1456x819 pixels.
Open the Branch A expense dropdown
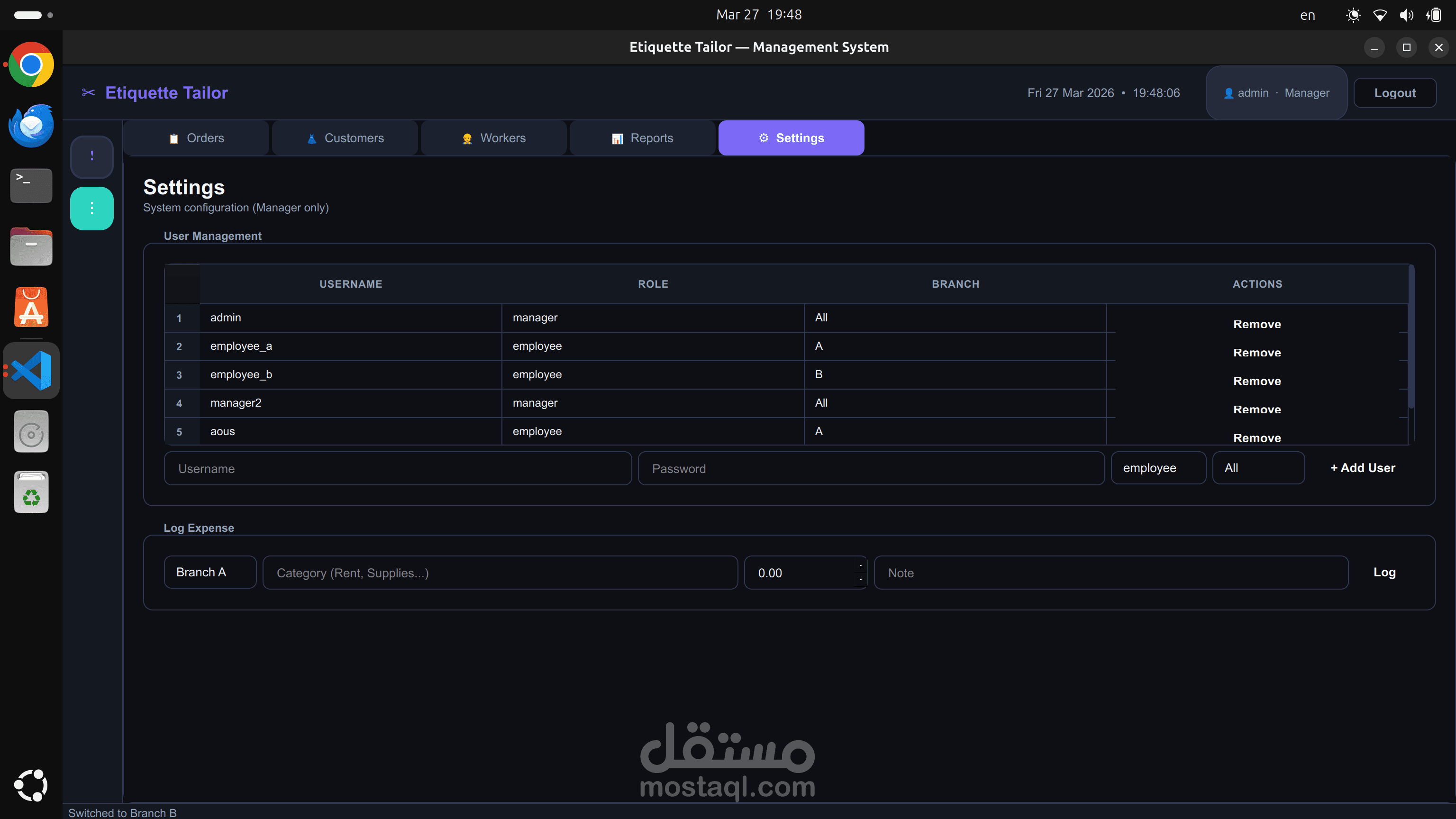pyautogui.click(x=209, y=572)
